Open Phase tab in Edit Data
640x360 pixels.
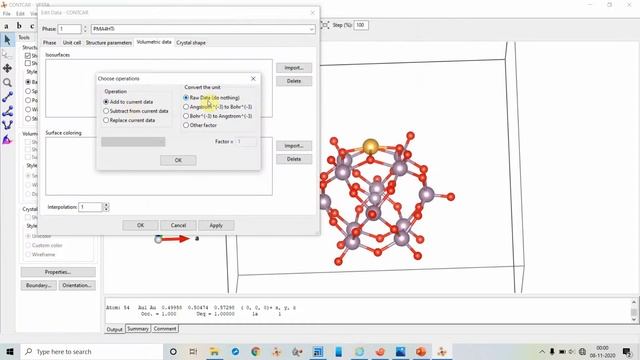pyautogui.click(x=49, y=42)
